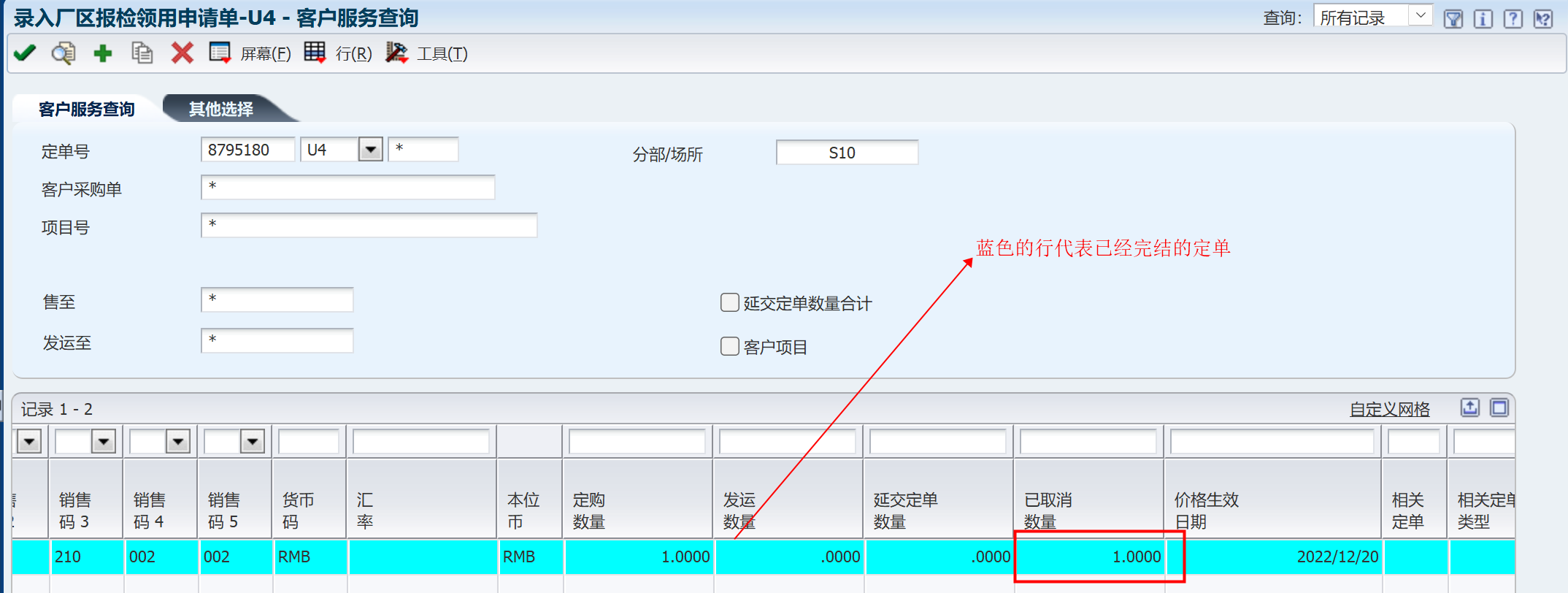Click the 发运数量 column filter field
Viewport: 1568px width, 593px height.
788,441
